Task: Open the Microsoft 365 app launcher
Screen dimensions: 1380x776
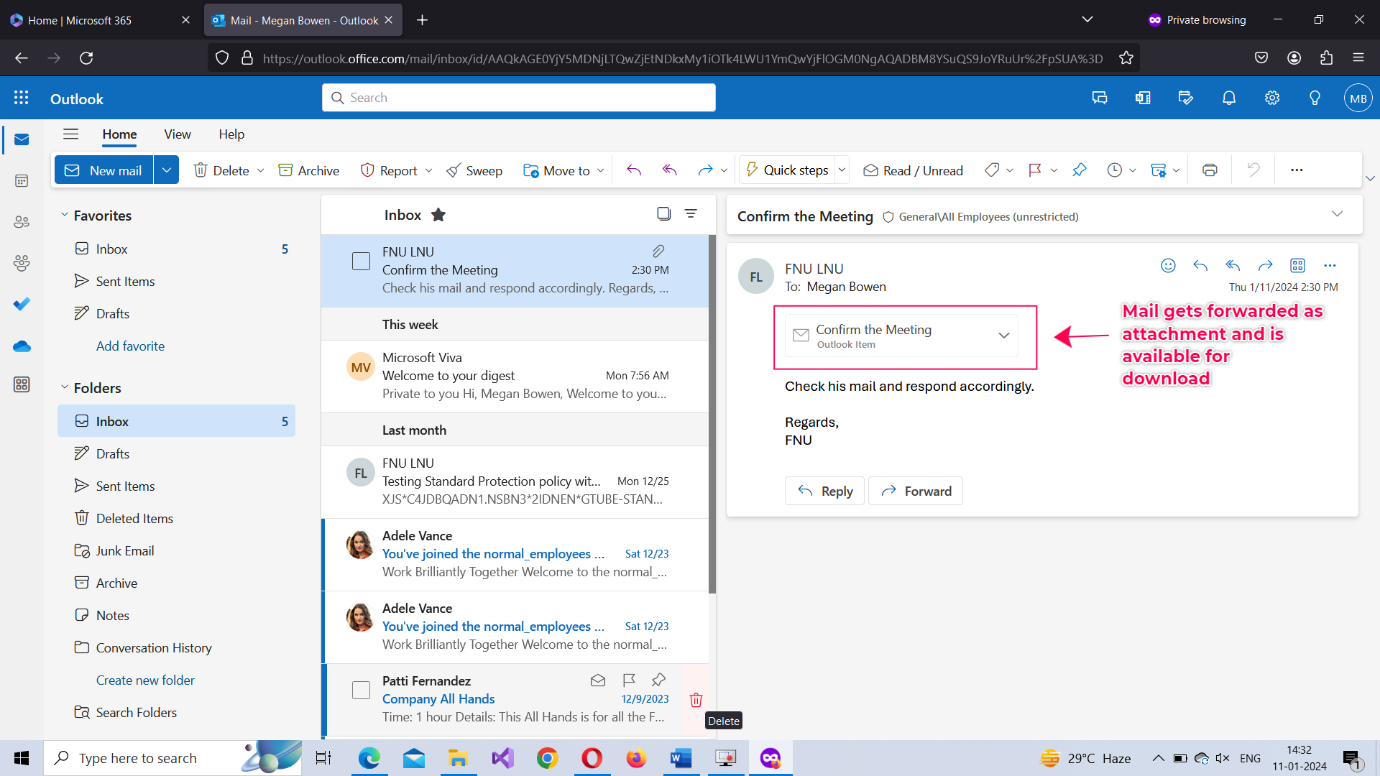Action: (21, 98)
